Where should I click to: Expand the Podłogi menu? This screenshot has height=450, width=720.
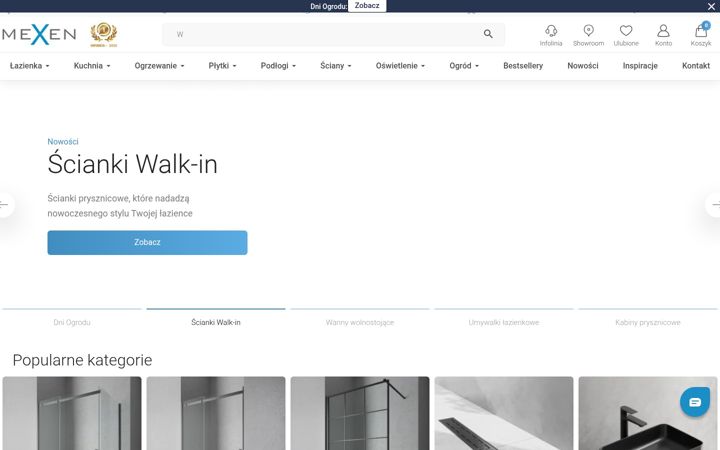click(278, 66)
